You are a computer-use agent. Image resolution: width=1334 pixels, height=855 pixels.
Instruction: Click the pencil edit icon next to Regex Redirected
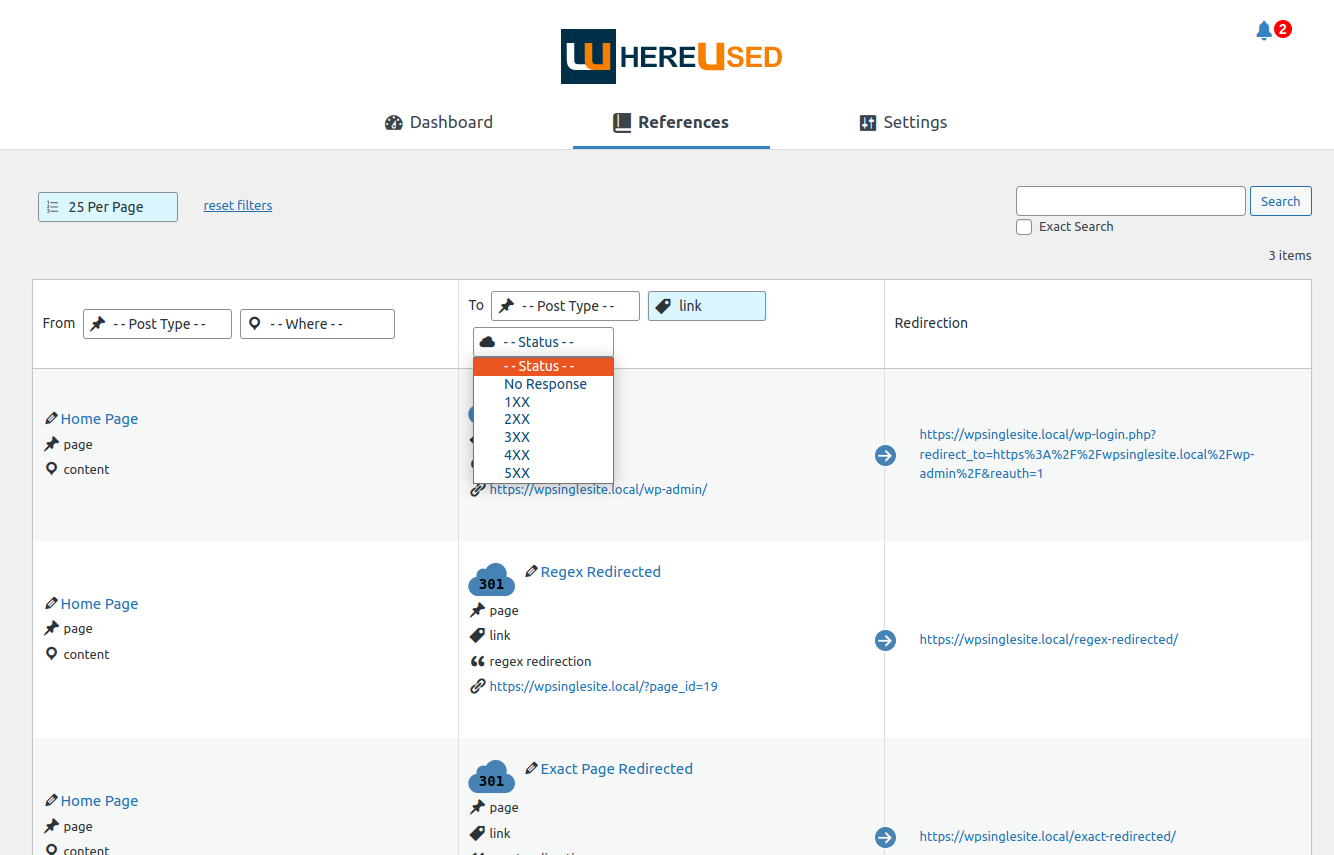[531, 571]
